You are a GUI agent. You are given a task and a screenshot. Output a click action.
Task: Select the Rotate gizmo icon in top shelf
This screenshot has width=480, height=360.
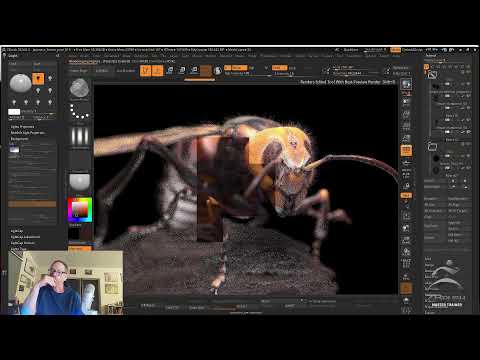pos(194,70)
